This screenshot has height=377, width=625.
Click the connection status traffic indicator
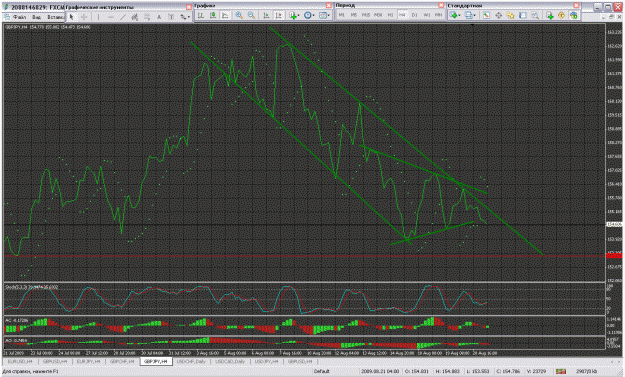coord(561,371)
